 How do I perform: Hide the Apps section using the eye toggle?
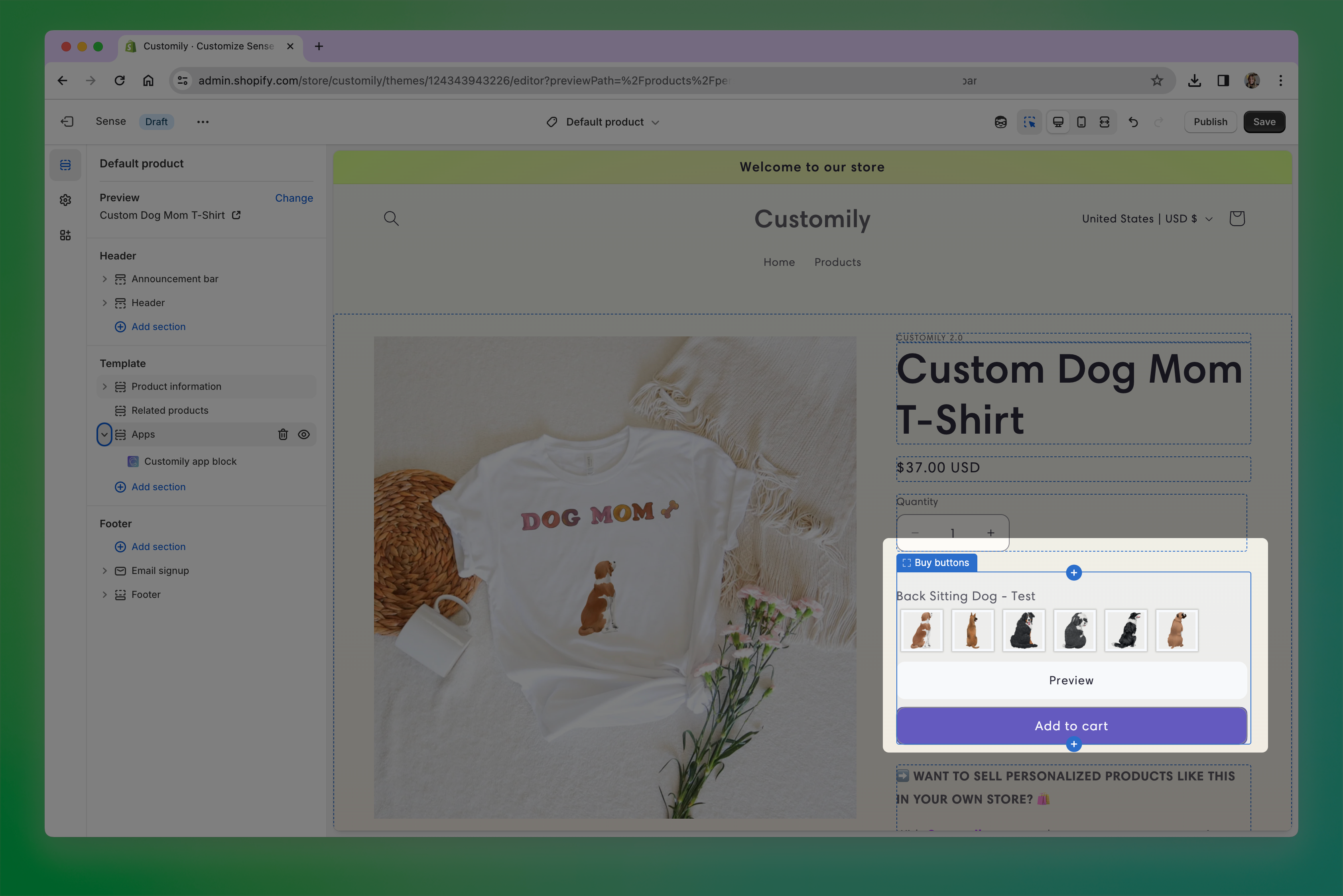(303, 434)
